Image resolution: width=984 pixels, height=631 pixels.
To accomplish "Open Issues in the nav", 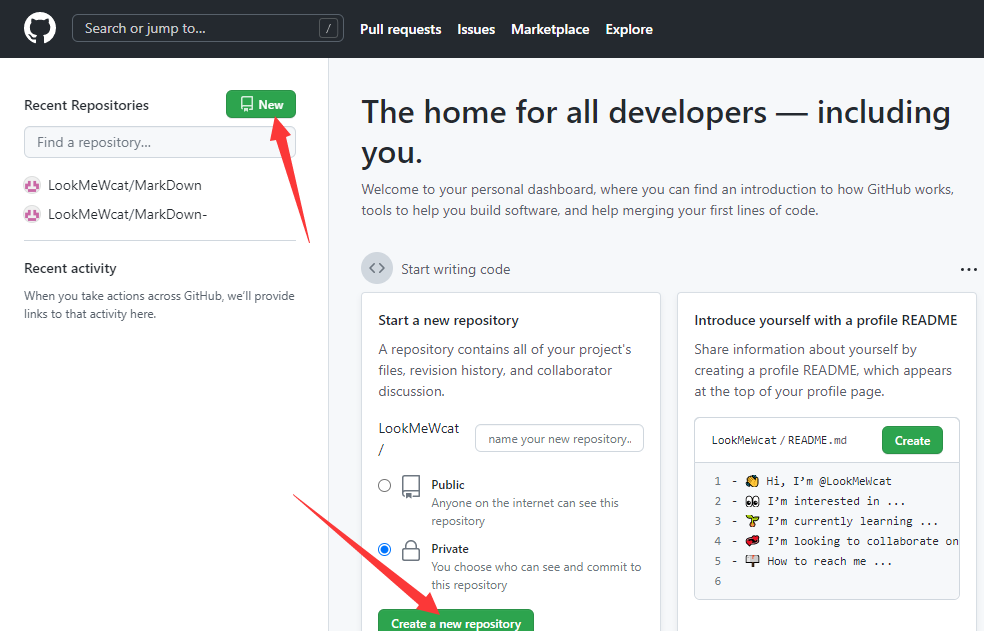I will tap(476, 30).
